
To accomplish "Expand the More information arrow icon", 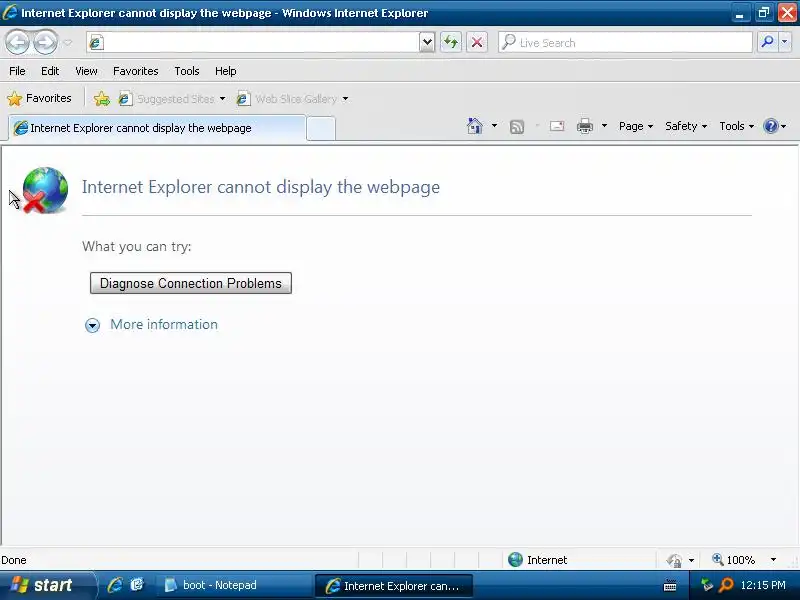I will 92,325.
